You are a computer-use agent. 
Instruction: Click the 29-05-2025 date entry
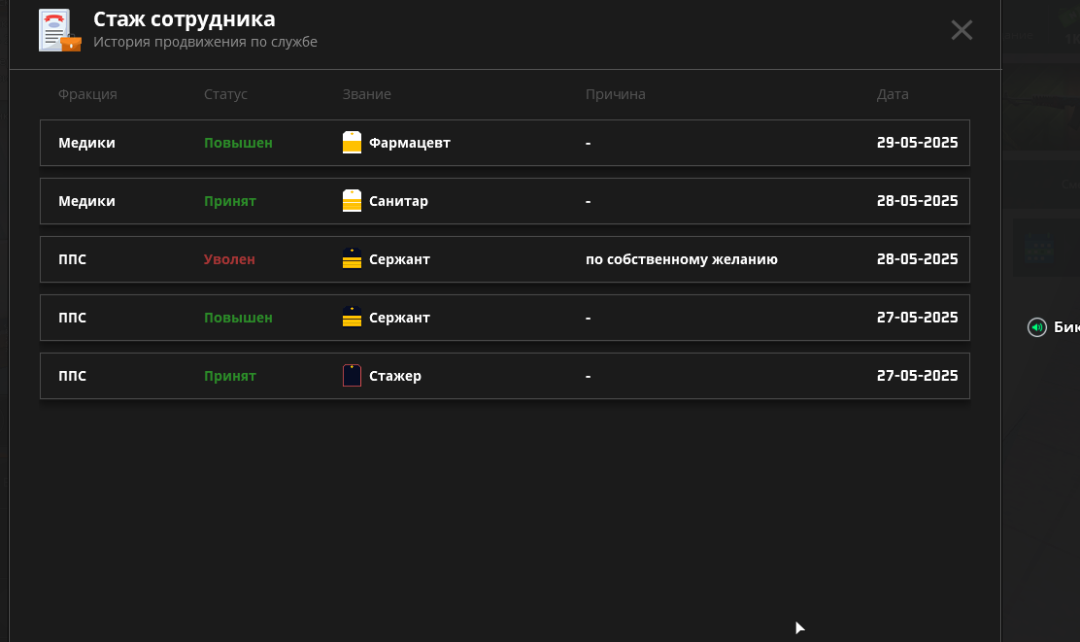(917, 143)
